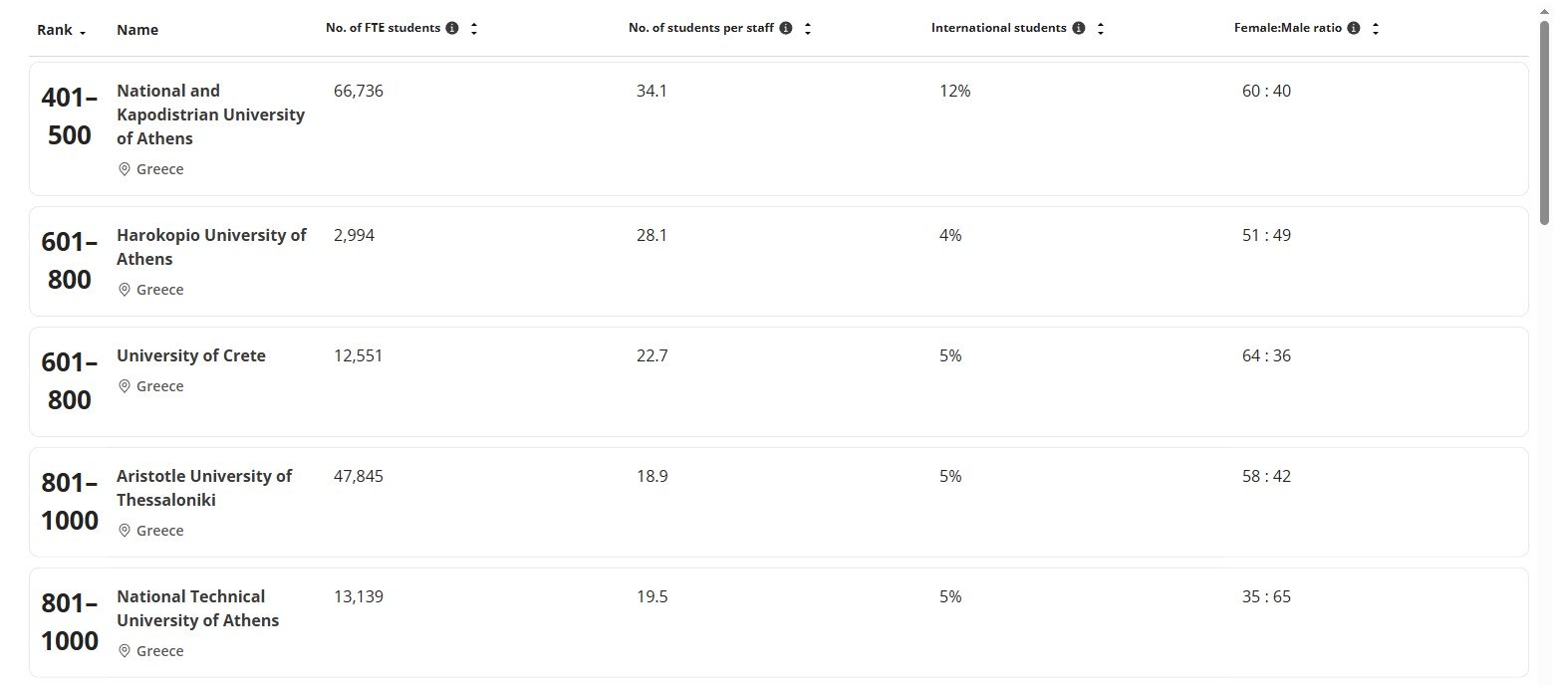Viewport: 1568px width, 685px height.
Task: Open Harokopio University of Athens page
Action: click(x=211, y=247)
